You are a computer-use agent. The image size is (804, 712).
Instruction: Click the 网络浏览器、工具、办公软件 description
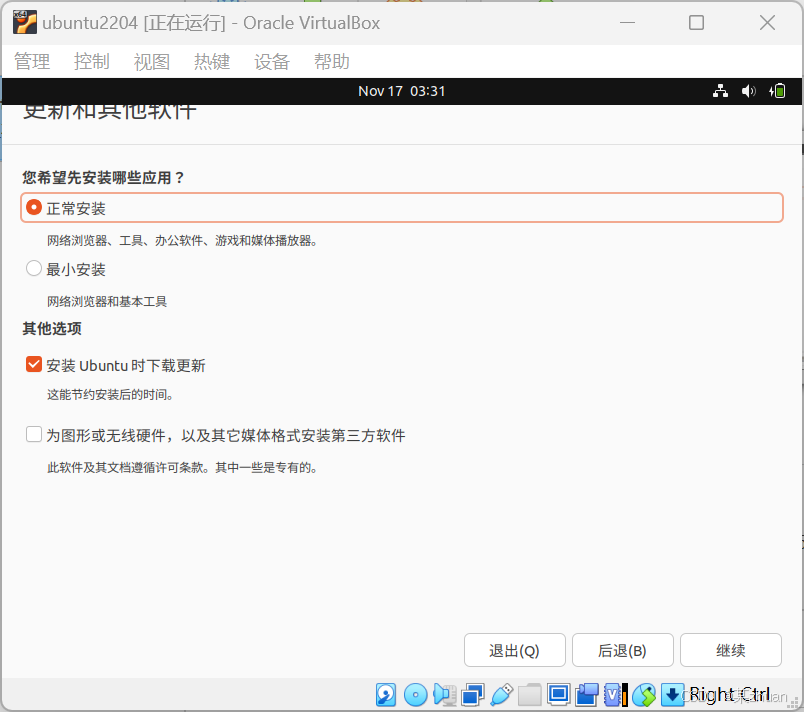pos(182,240)
